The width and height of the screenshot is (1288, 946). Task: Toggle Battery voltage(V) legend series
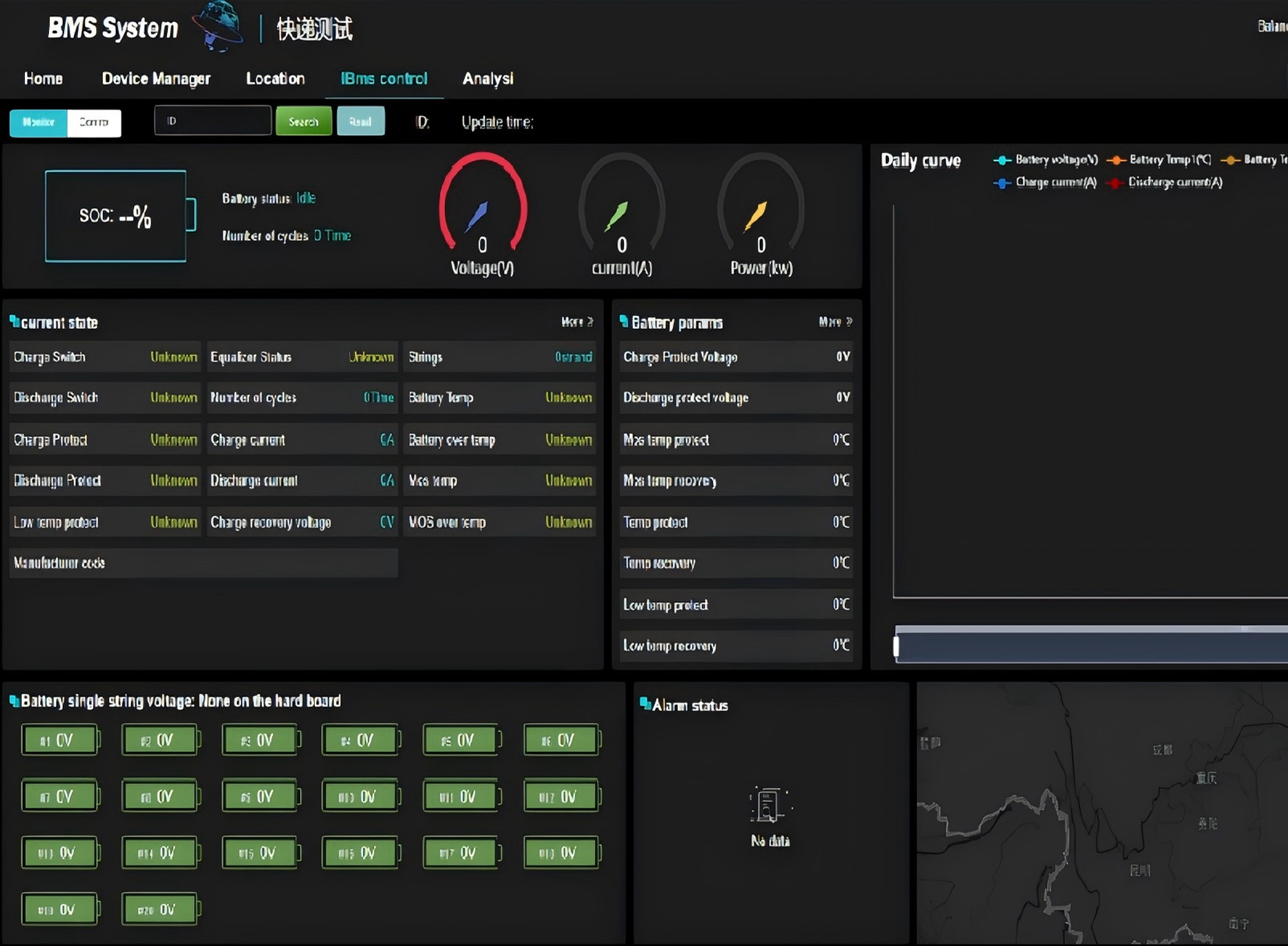point(1046,160)
